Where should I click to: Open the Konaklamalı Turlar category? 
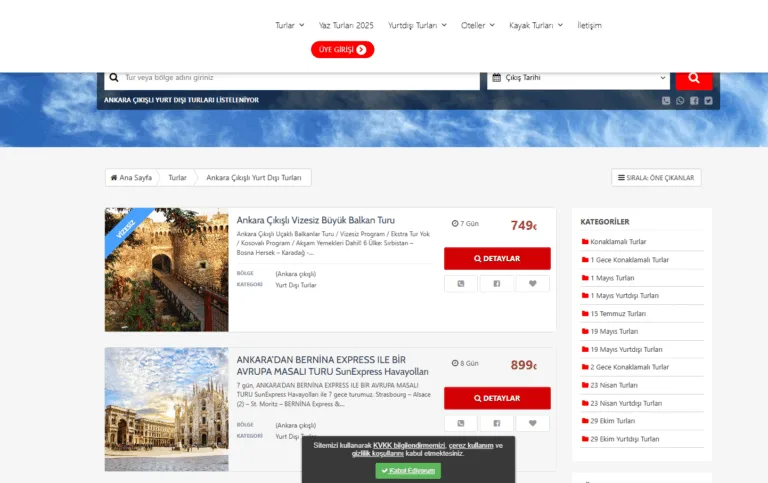point(618,242)
